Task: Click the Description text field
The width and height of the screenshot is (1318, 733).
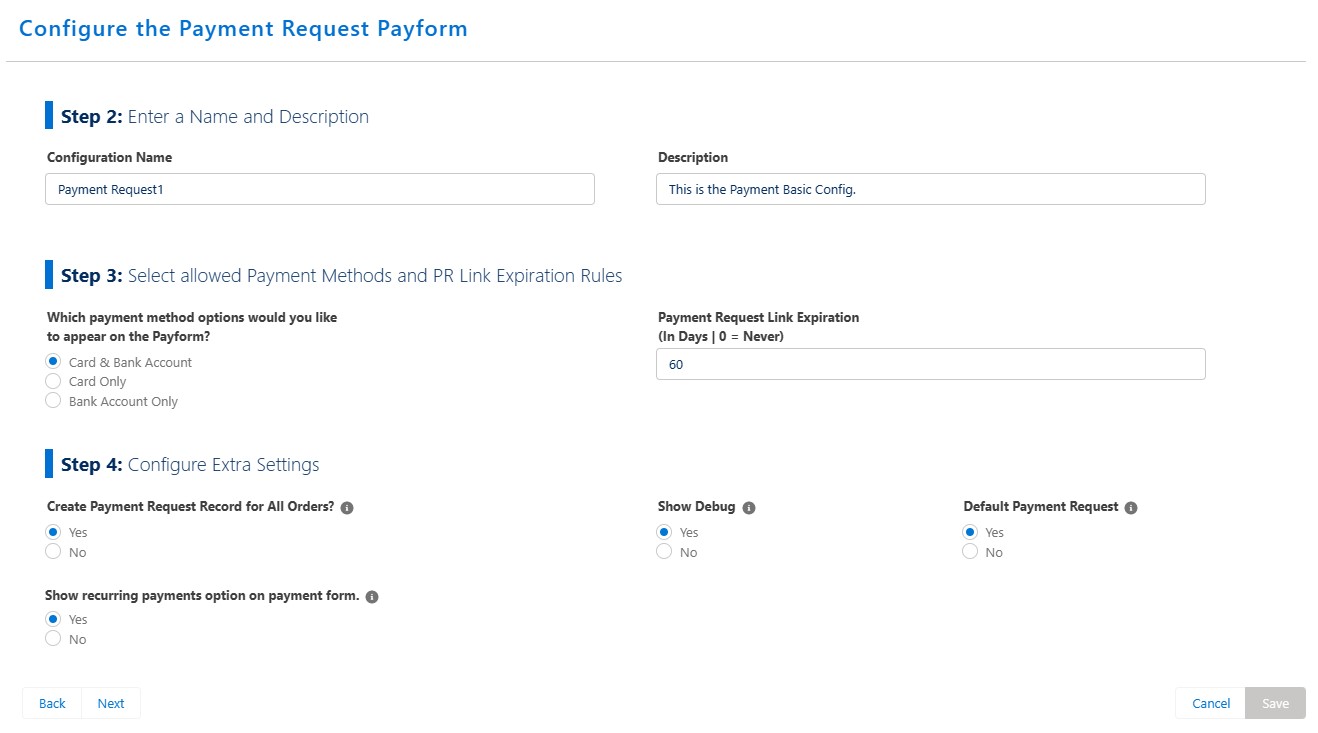Action: (x=930, y=189)
